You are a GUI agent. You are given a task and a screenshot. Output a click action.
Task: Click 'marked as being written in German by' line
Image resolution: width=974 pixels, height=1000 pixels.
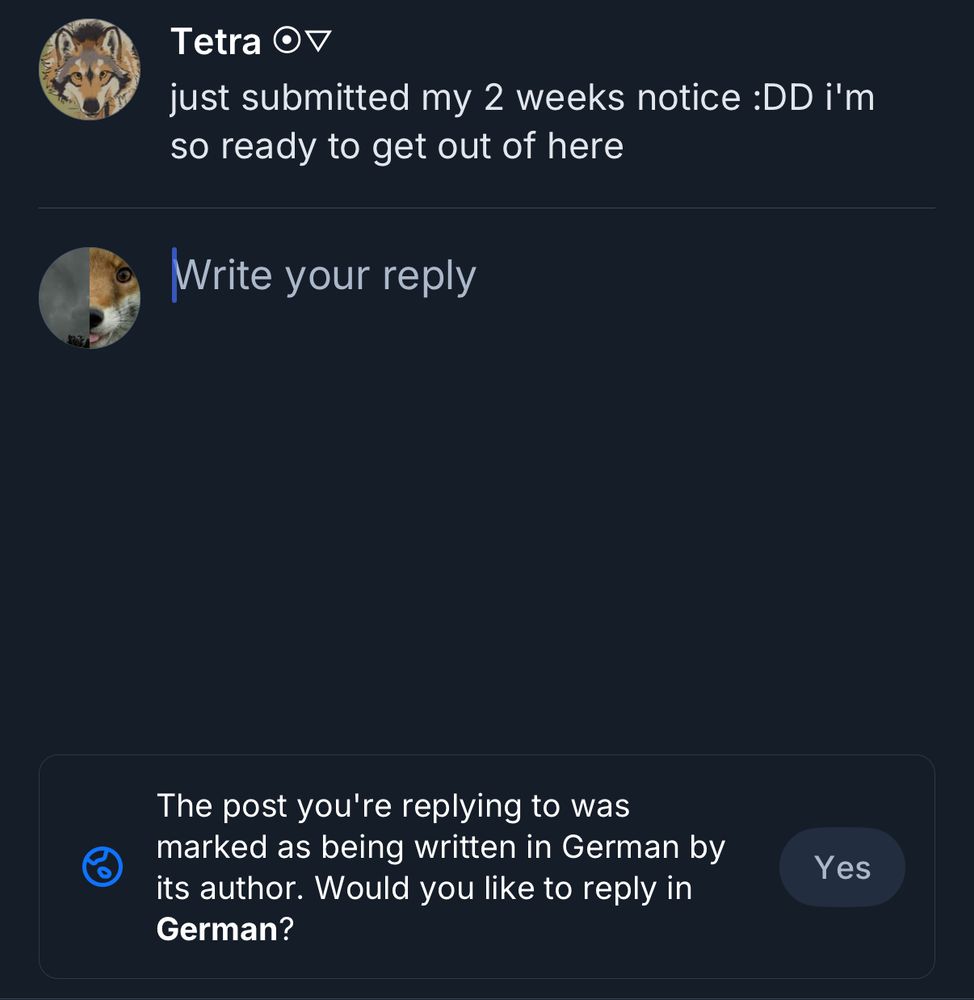click(441, 847)
